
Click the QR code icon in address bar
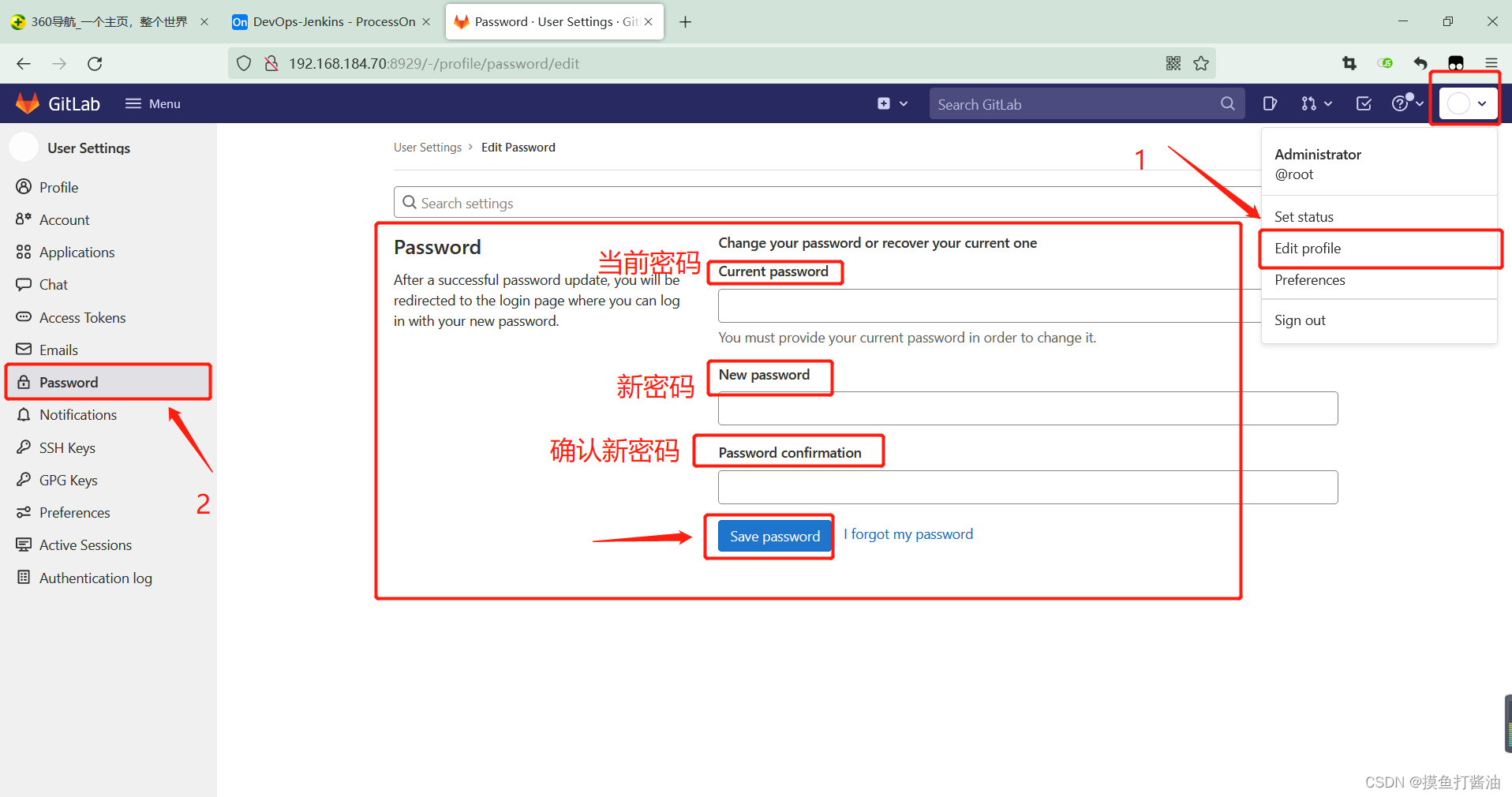tap(1173, 63)
